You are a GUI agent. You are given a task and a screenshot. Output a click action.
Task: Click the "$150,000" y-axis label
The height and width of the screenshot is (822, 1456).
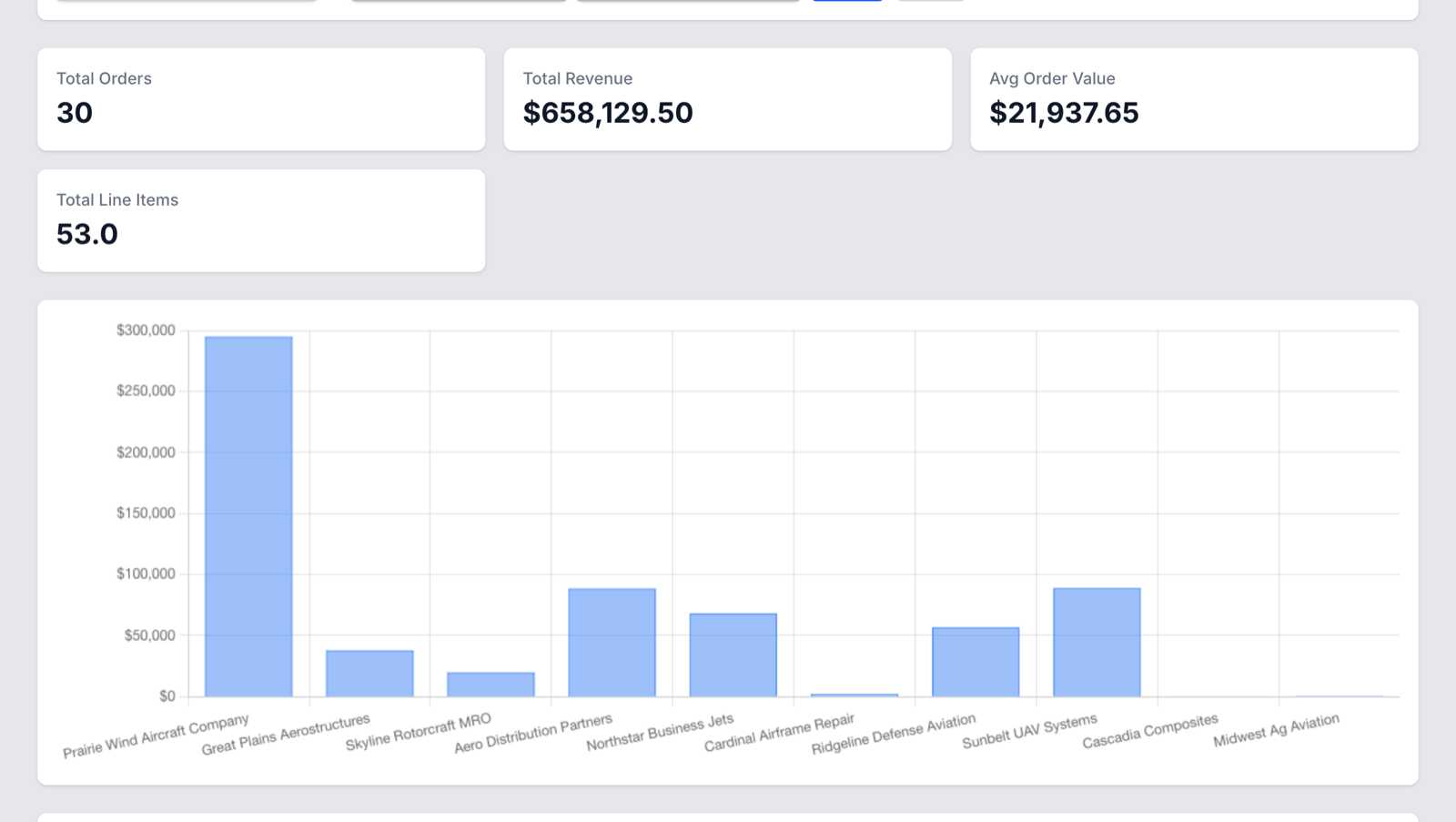pyautogui.click(x=146, y=512)
